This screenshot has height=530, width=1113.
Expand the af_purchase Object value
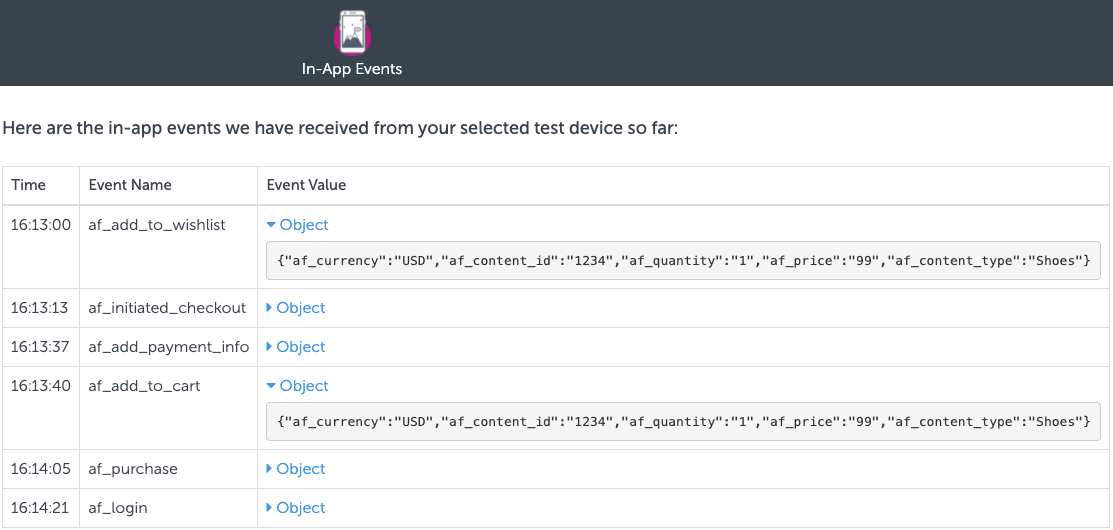coord(296,469)
